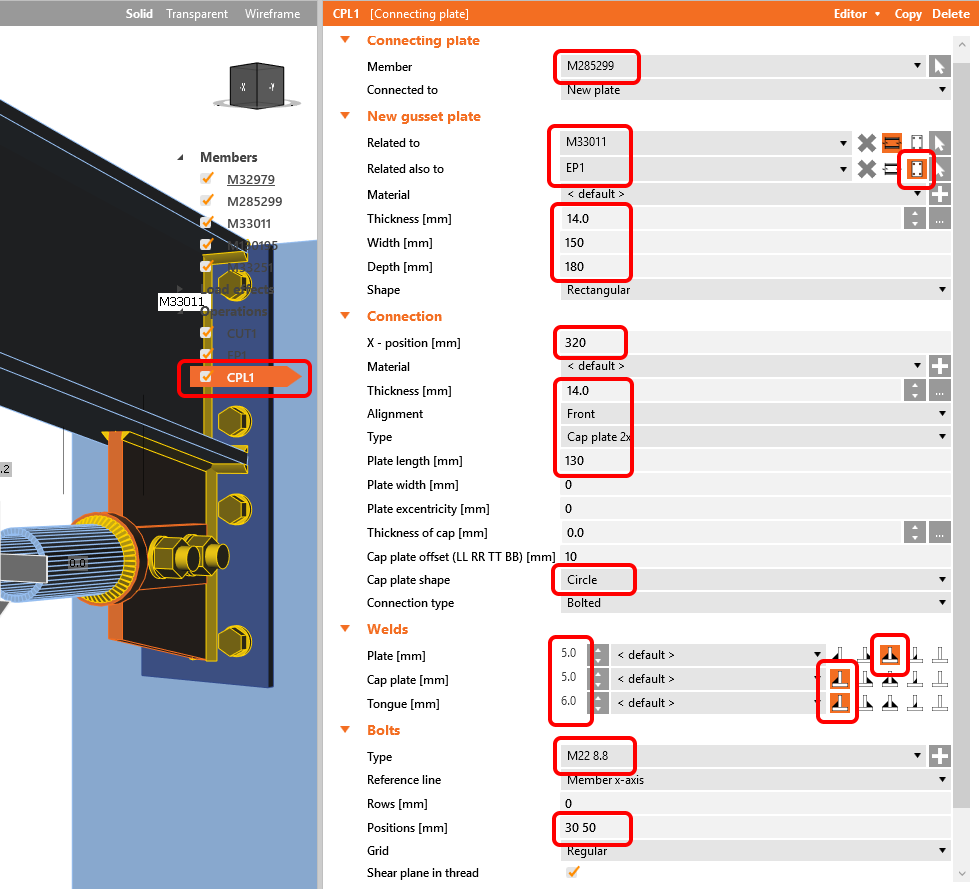Add new Connection material with plus
The height and width of the screenshot is (889, 979).
tap(940, 366)
